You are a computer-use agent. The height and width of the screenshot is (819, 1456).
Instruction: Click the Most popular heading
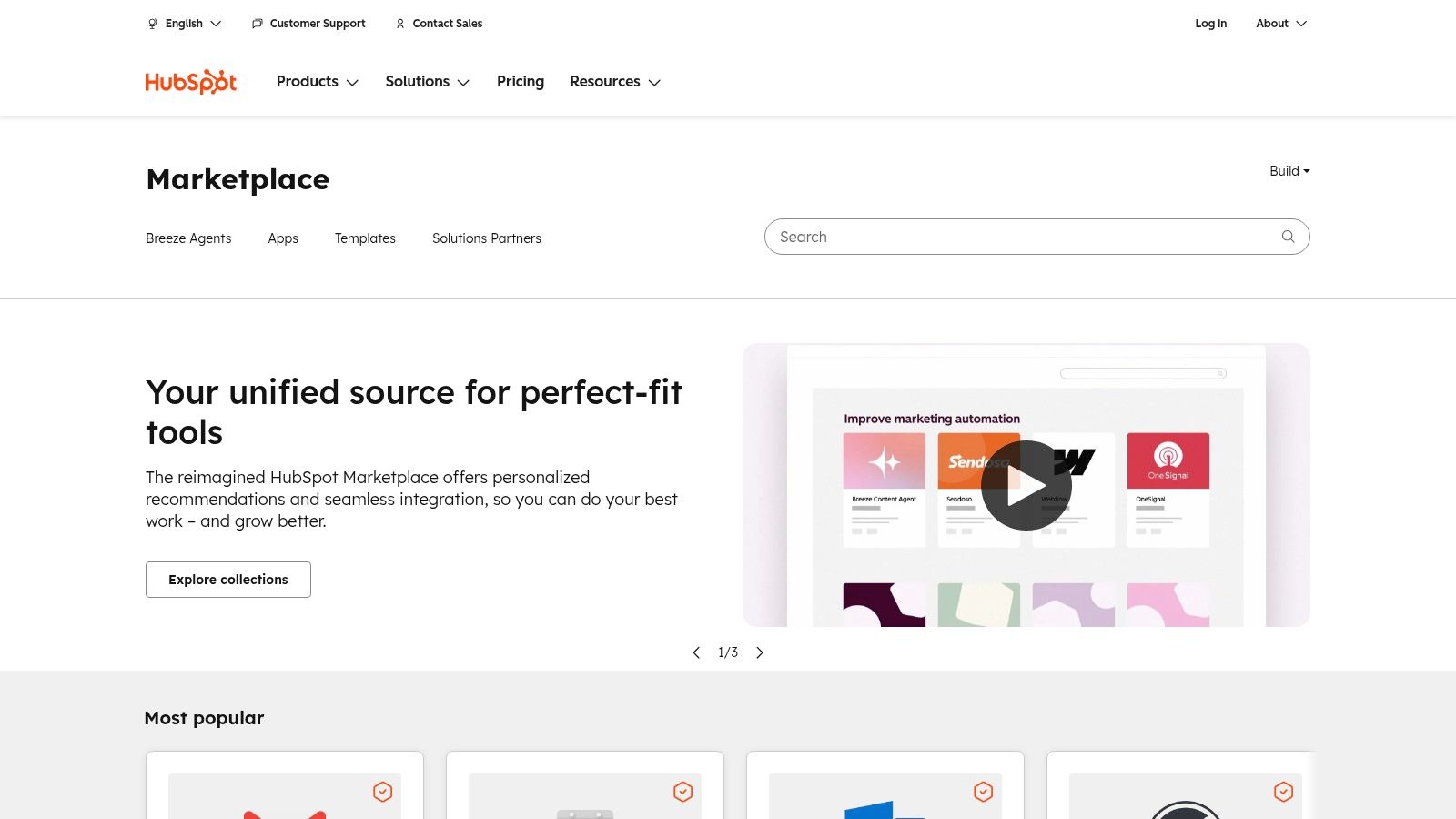pos(204,718)
